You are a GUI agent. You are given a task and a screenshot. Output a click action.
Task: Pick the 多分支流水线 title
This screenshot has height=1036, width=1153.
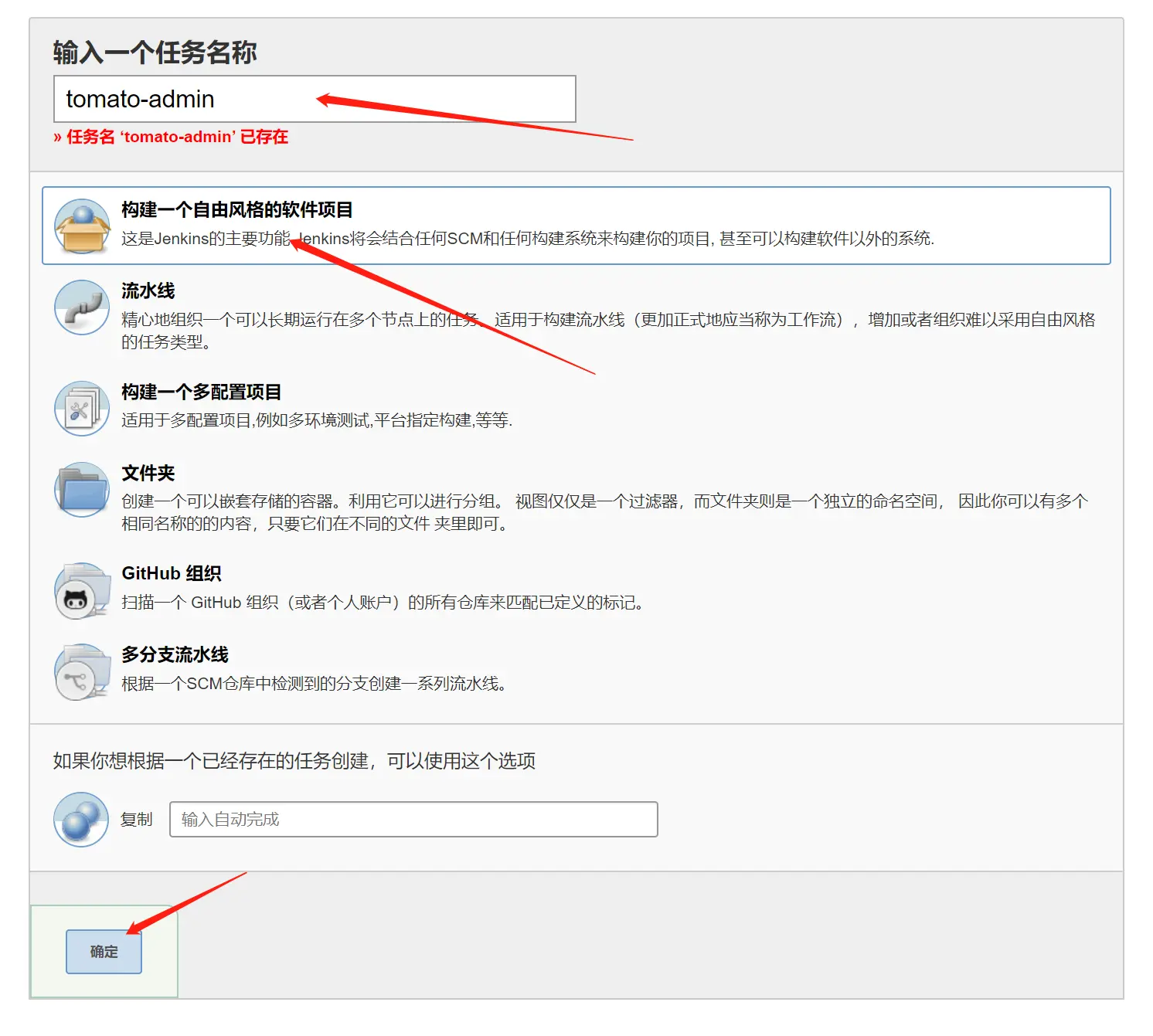tap(175, 655)
